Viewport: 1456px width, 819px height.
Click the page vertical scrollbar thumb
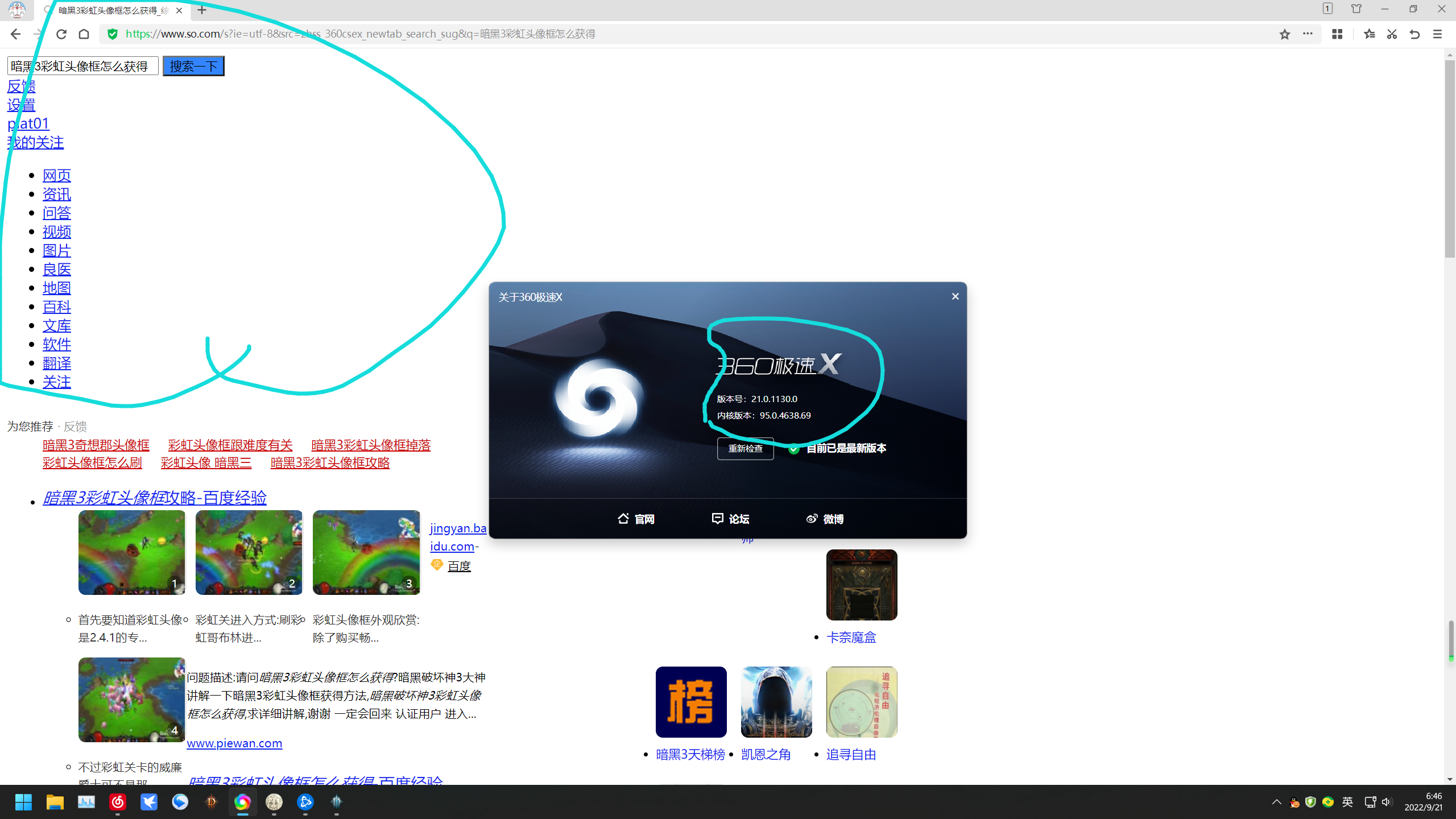(1450, 159)
